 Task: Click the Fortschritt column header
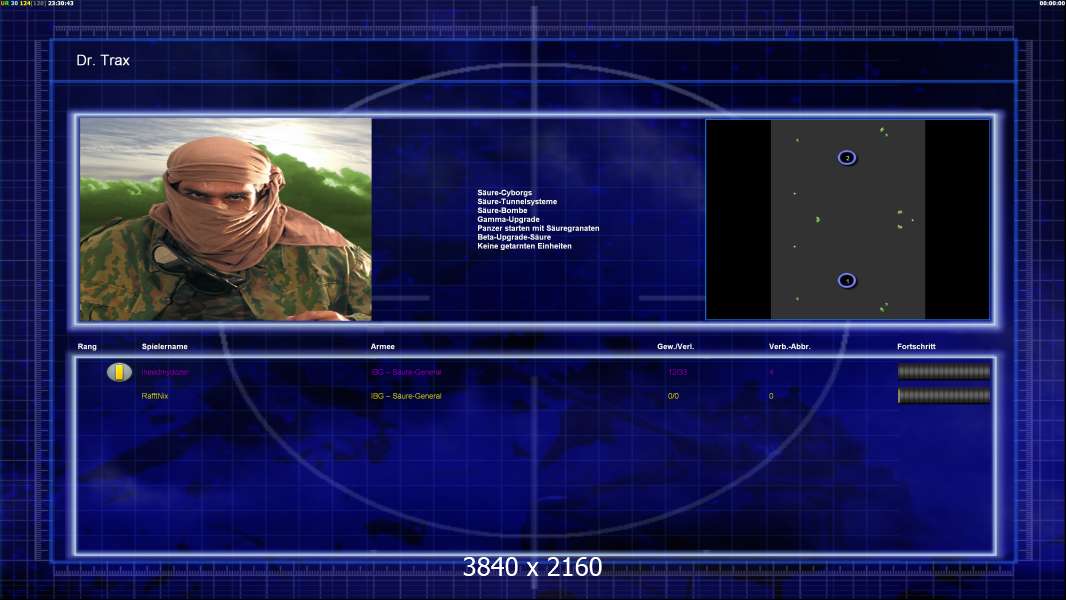pos(916,347)
